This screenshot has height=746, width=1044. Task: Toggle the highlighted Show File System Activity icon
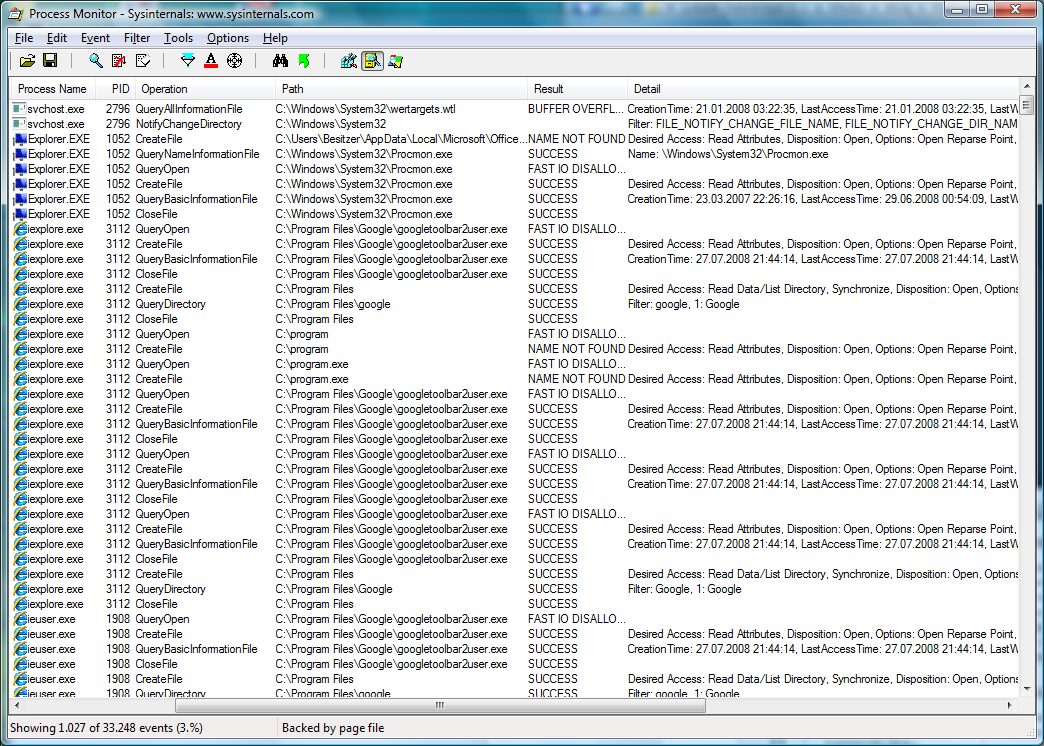pyautogui.click(x=372, y=61)
